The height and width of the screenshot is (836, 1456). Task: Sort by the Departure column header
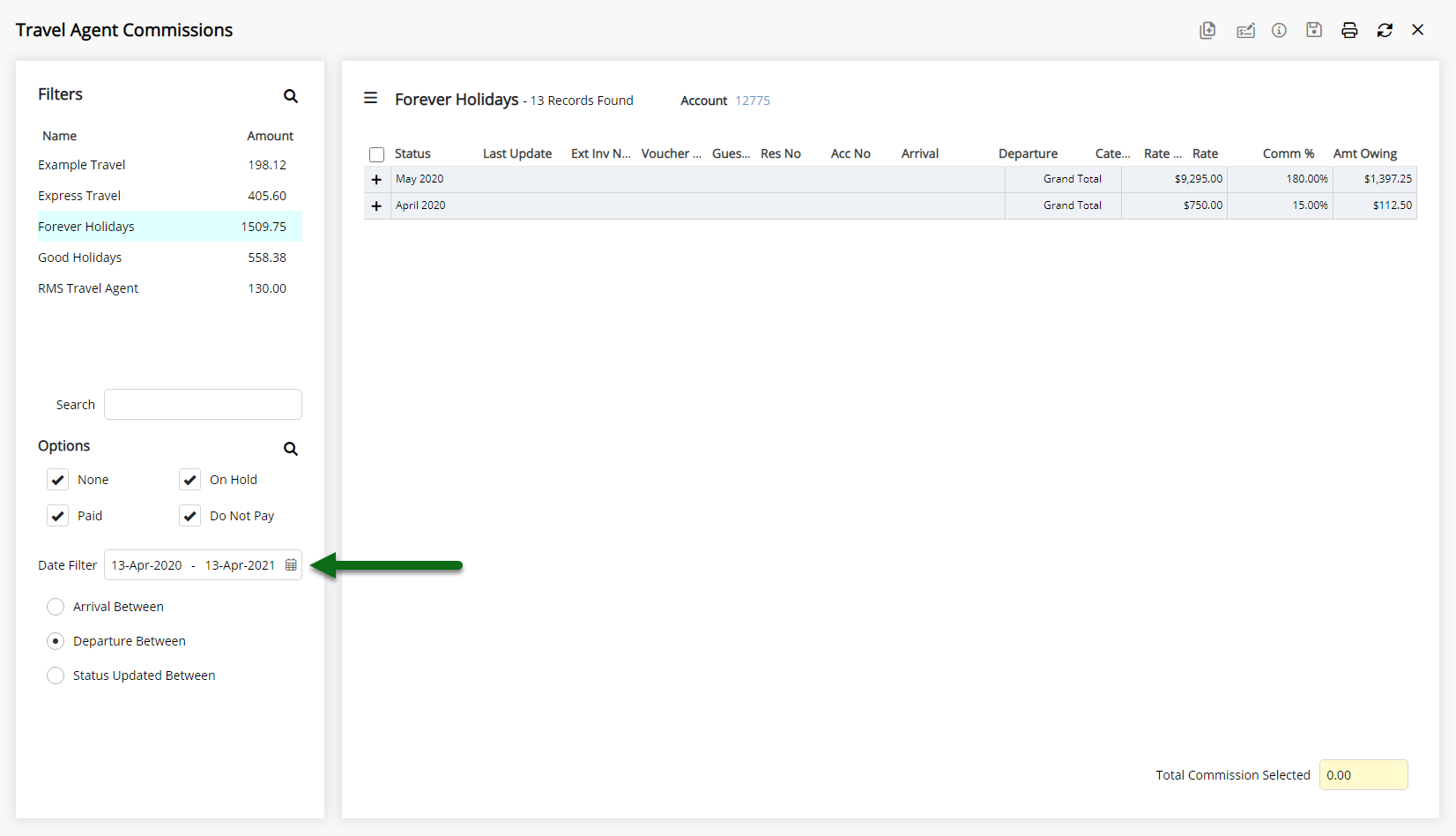[1028, 153]
